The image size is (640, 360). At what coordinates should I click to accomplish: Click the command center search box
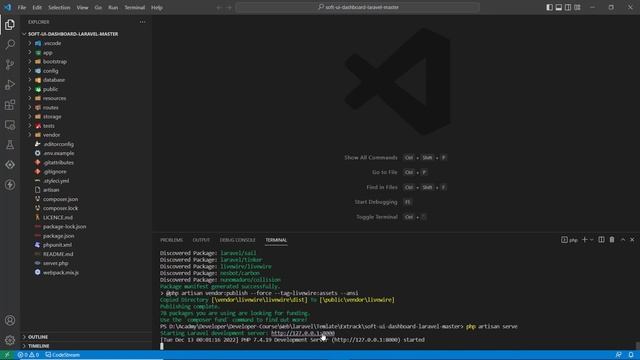(358, 7)
